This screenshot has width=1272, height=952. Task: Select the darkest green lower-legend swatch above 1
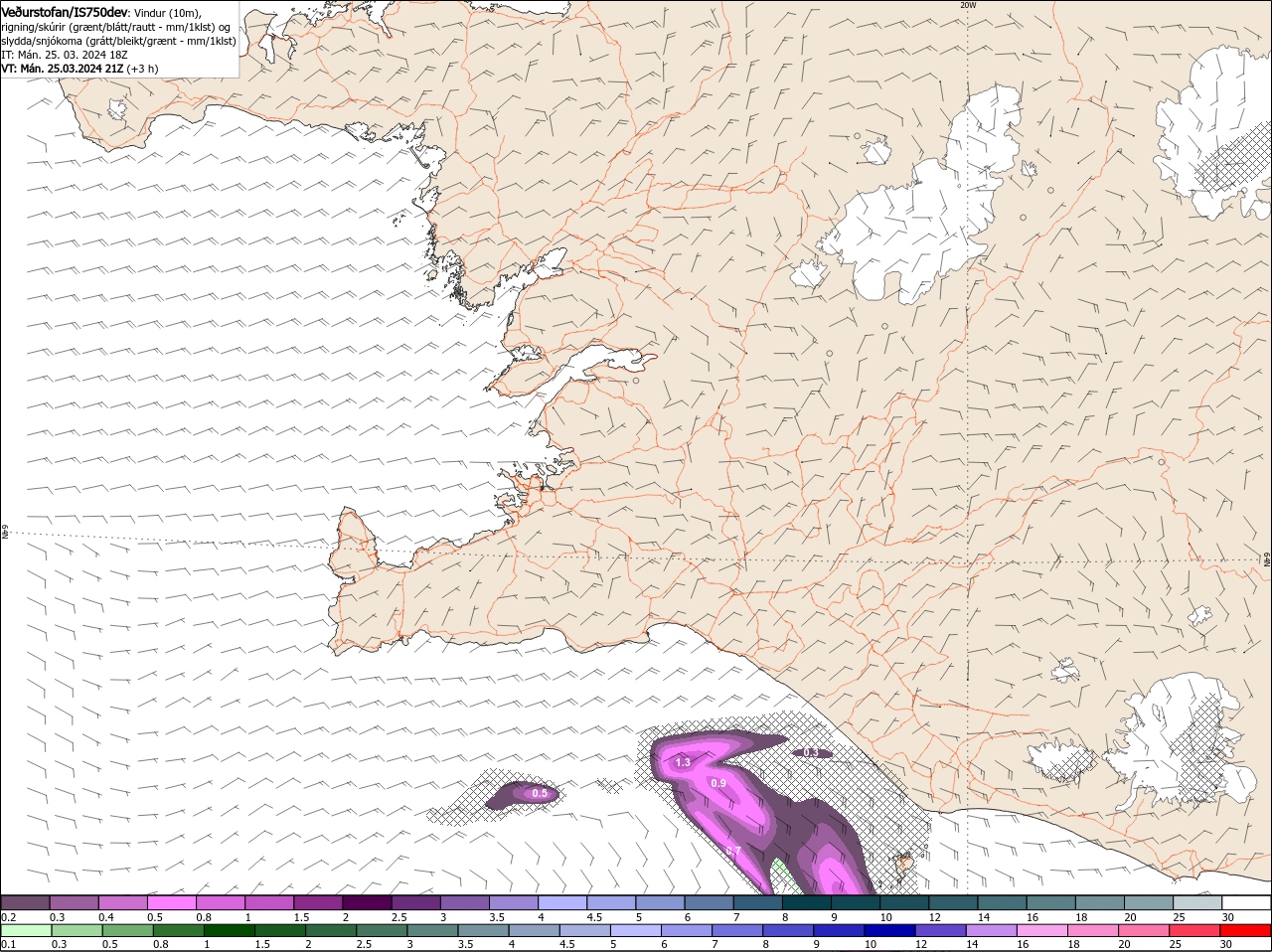click(x=230, y=930)
